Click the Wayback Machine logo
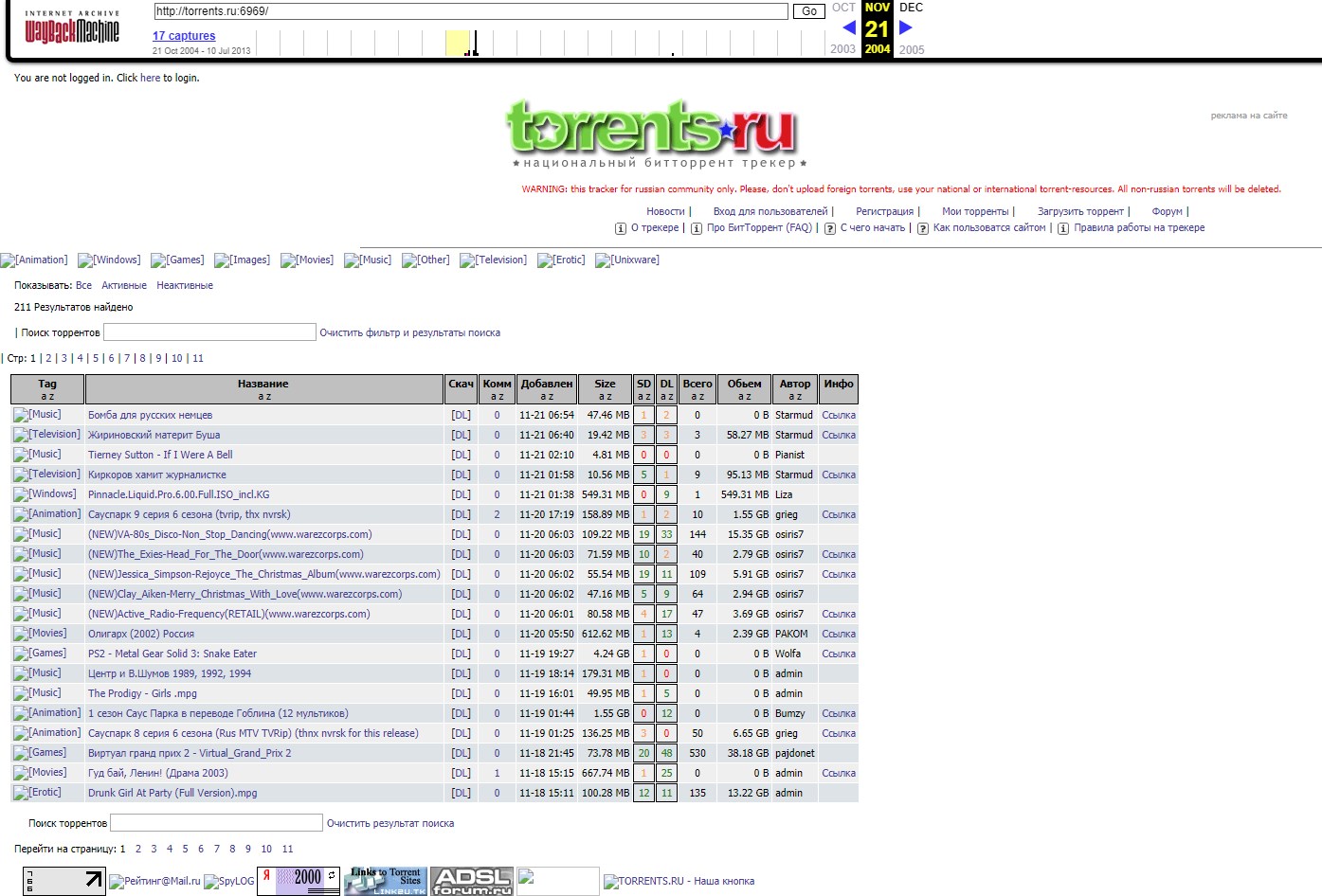Screen dimensions: 1322x896 point(72,28)
